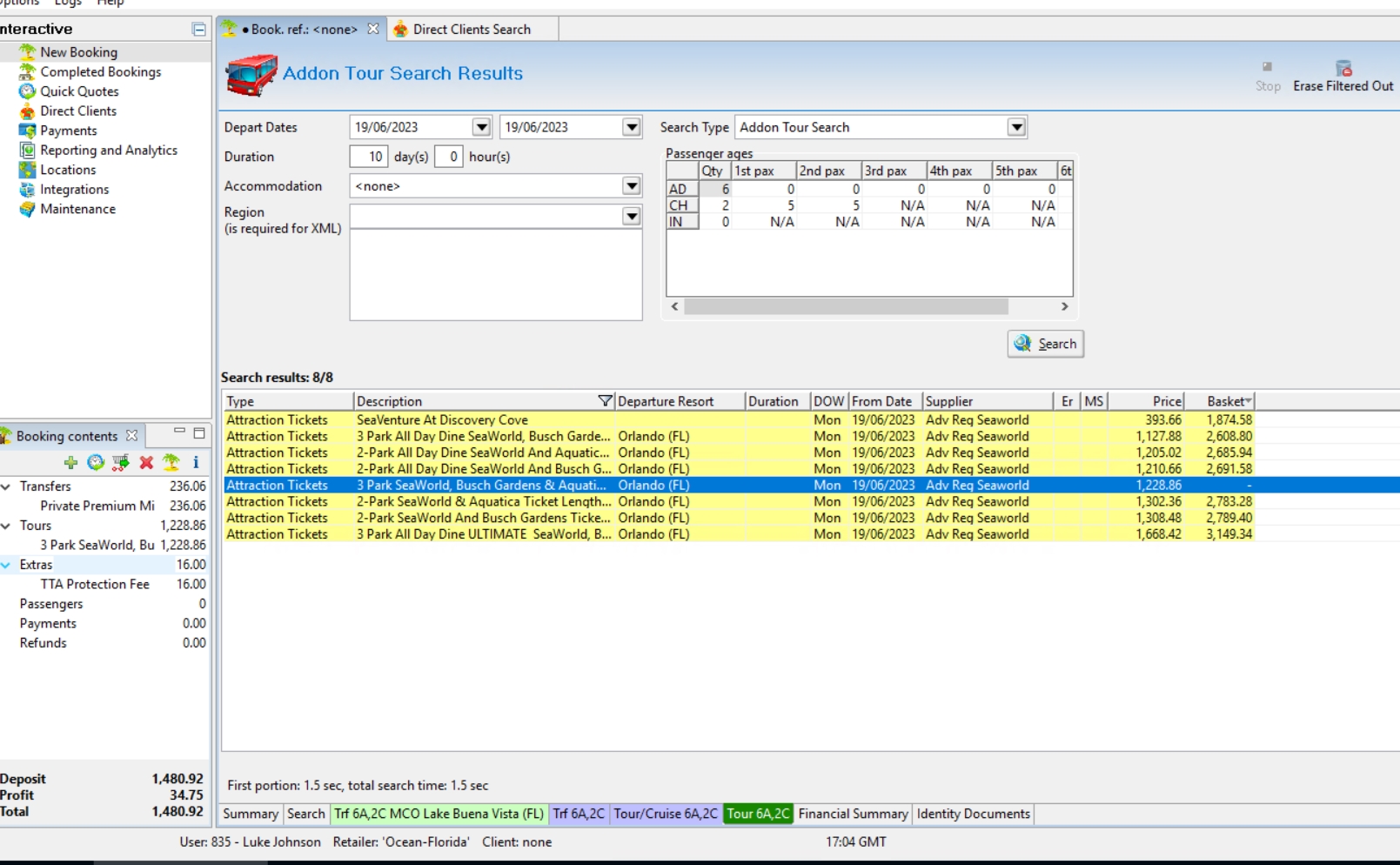Open Quick Quotes in the sidebar
Viewport: 1400px width, 865px height.
pos(79,91)
